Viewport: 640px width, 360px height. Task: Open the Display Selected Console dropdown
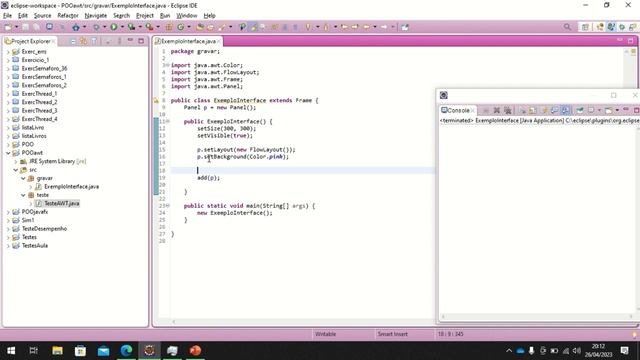599,110
